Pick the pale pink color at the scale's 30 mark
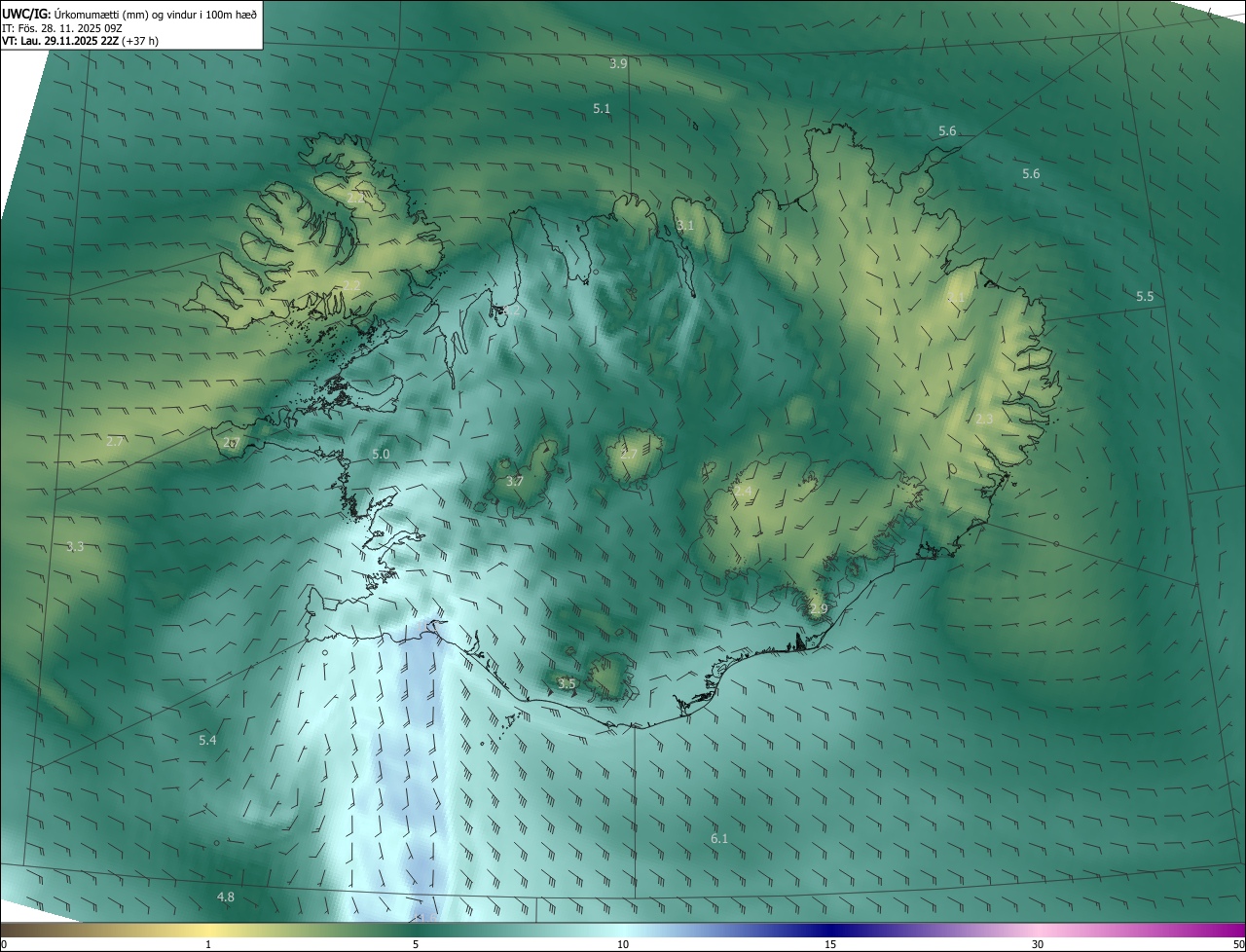The height and width of the screenshot is (952, 1246). [1038, 931]
